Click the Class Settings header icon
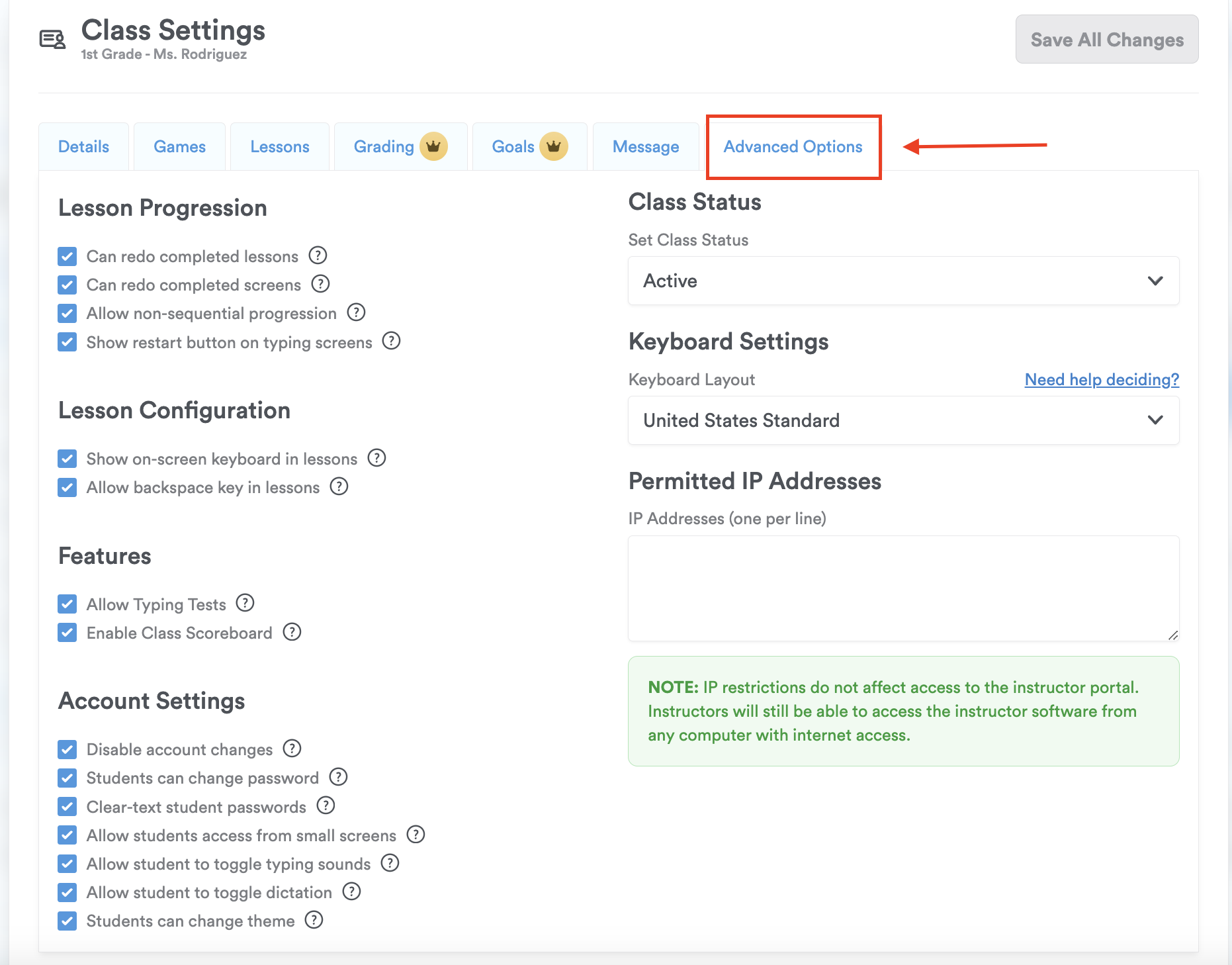1232x965 pixels. [52, 40]
